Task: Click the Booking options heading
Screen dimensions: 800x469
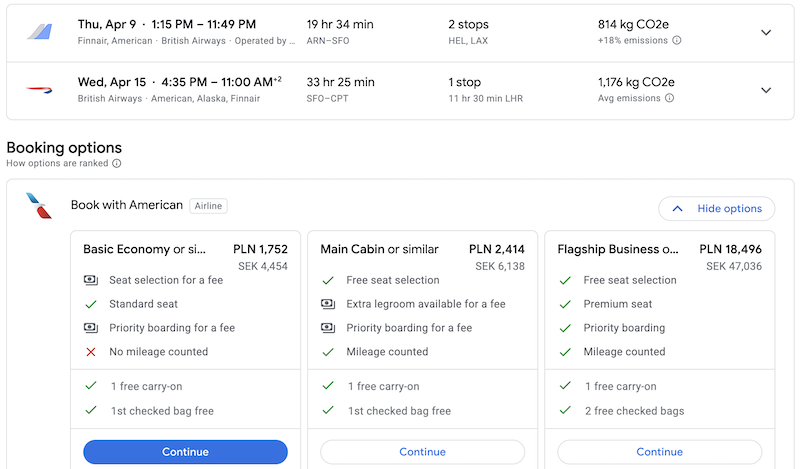Action: pyautogui.click(x=64, y=147)
